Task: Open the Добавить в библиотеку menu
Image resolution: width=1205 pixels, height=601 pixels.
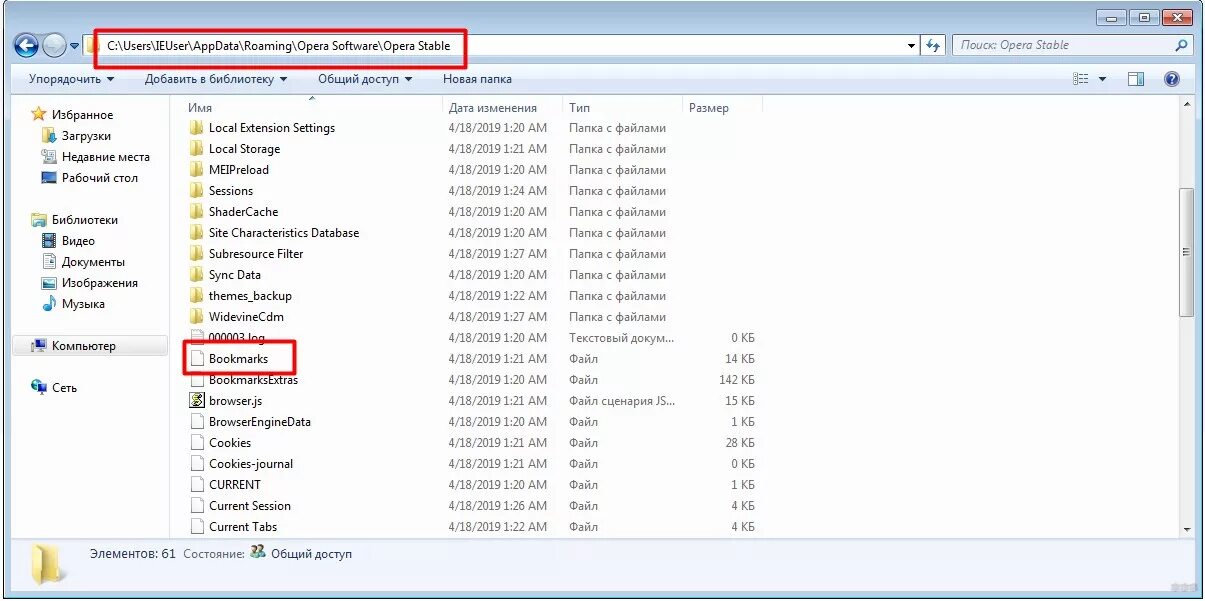Action: (x=216, y=79)
